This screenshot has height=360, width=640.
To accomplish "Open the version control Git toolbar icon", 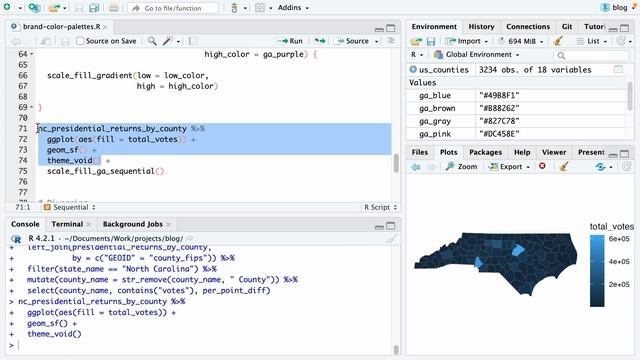I will click(234, 8).
